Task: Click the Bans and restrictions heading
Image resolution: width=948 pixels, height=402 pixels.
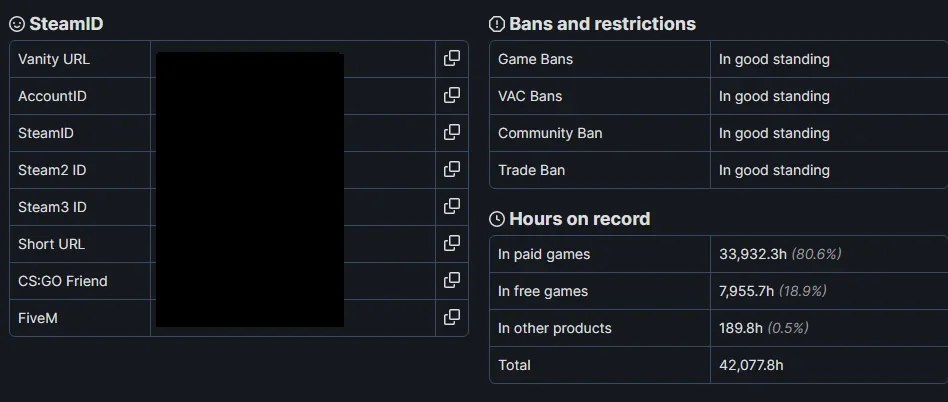Action: click(602, 24)
